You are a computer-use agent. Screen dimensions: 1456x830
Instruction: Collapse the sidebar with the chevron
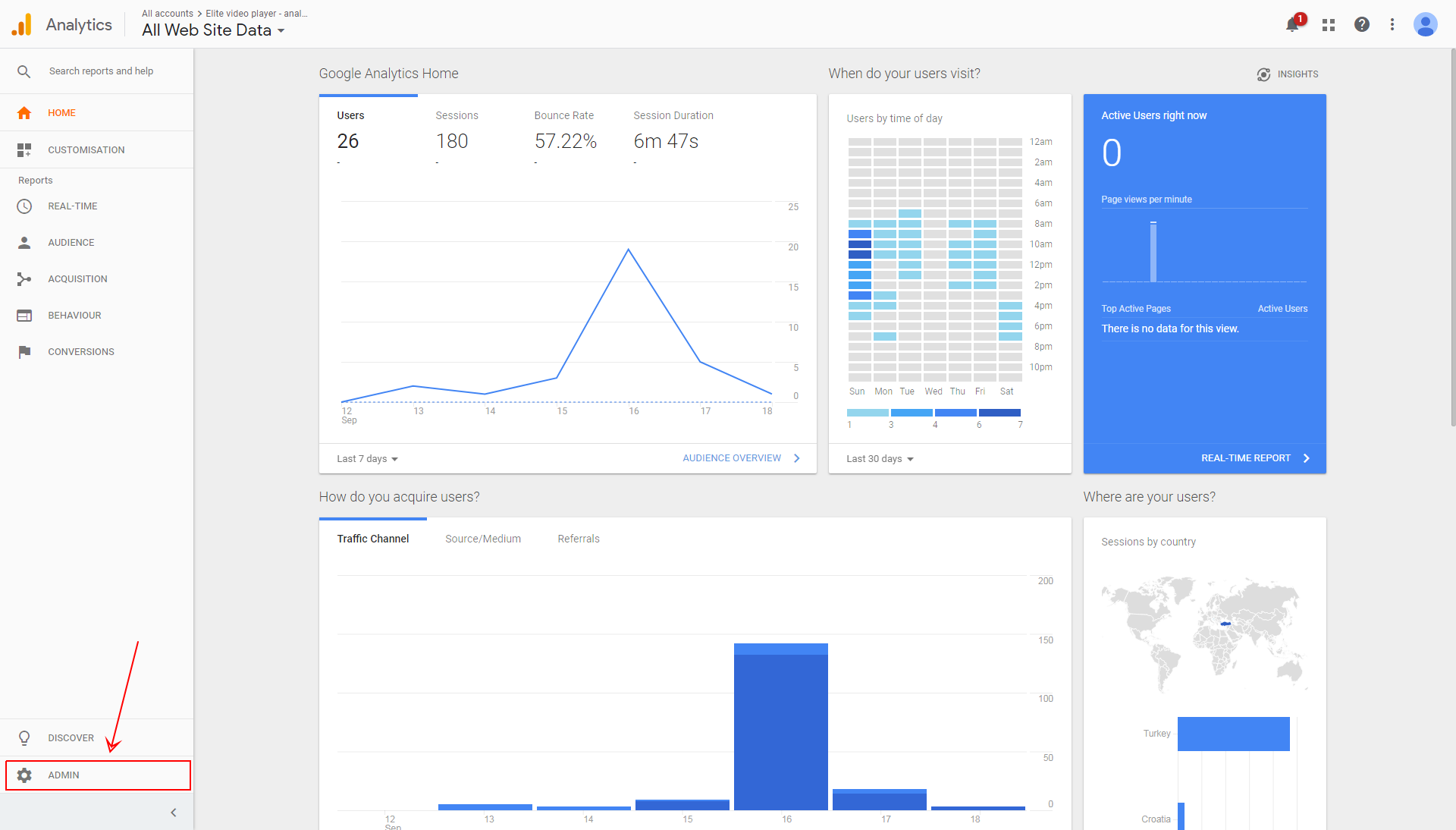click(174, 813)
